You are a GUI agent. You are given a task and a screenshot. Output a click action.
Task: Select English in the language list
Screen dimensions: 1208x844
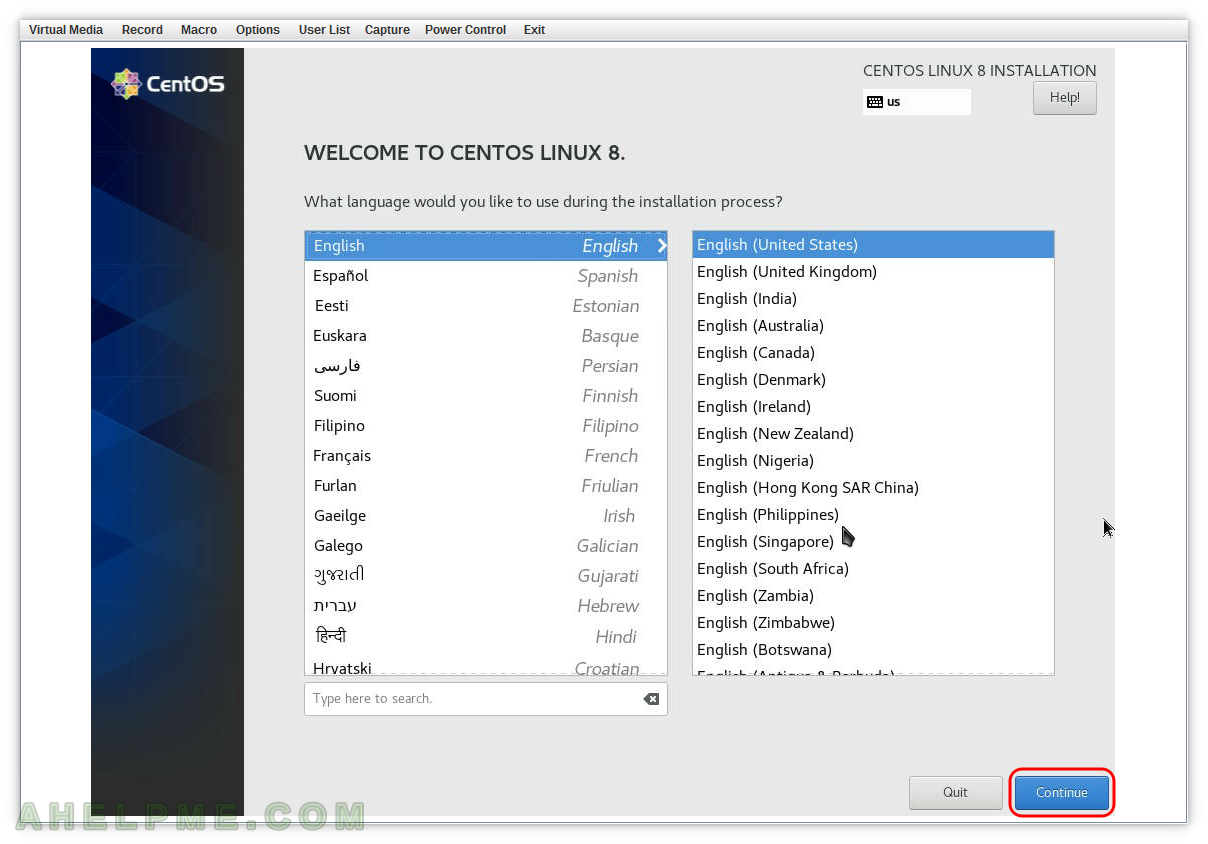(x=486, y=246)
